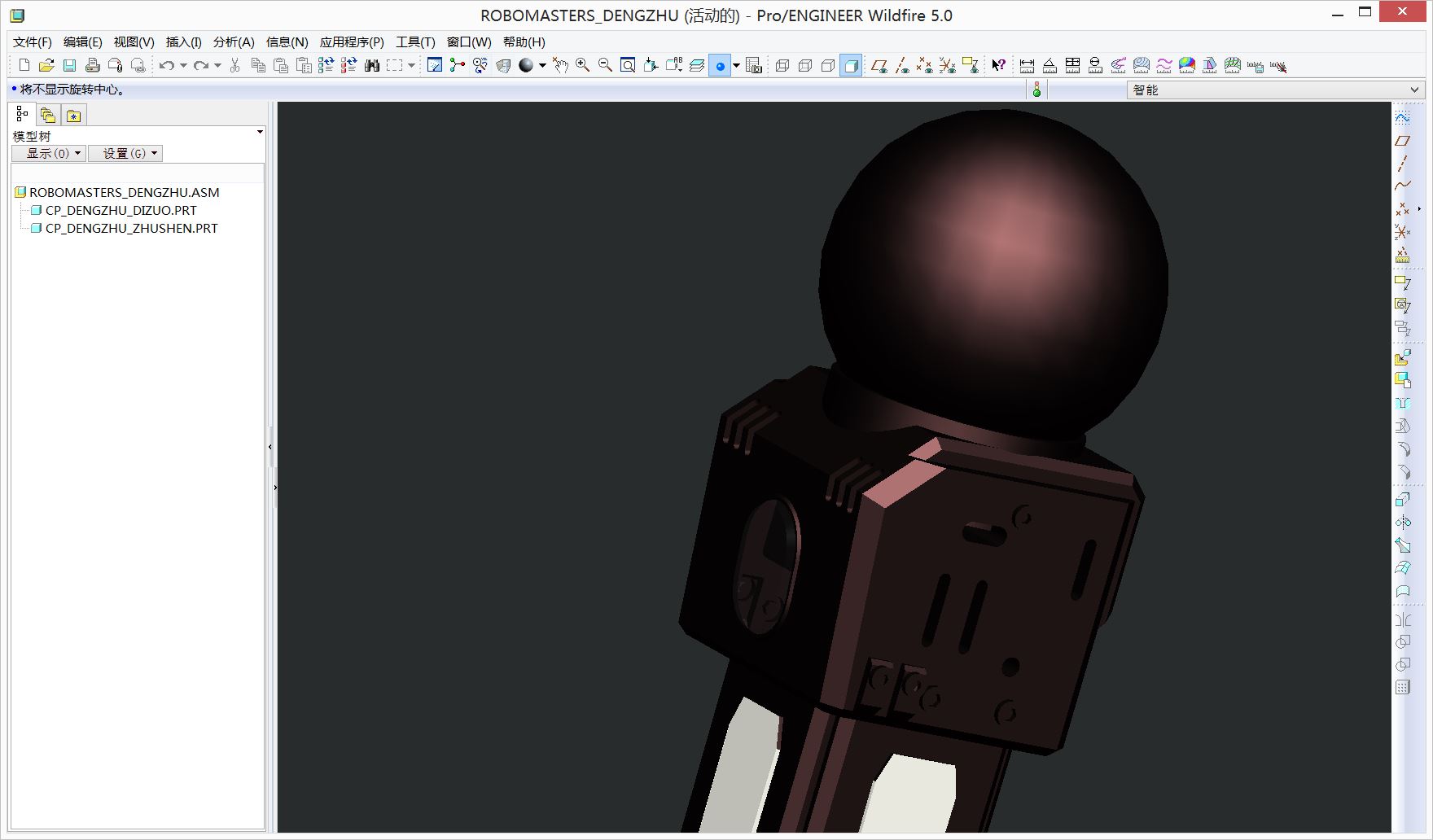Toggle datum planes visibility
The width and height of the screenshot is (1433, 840).
click(879, 65)
